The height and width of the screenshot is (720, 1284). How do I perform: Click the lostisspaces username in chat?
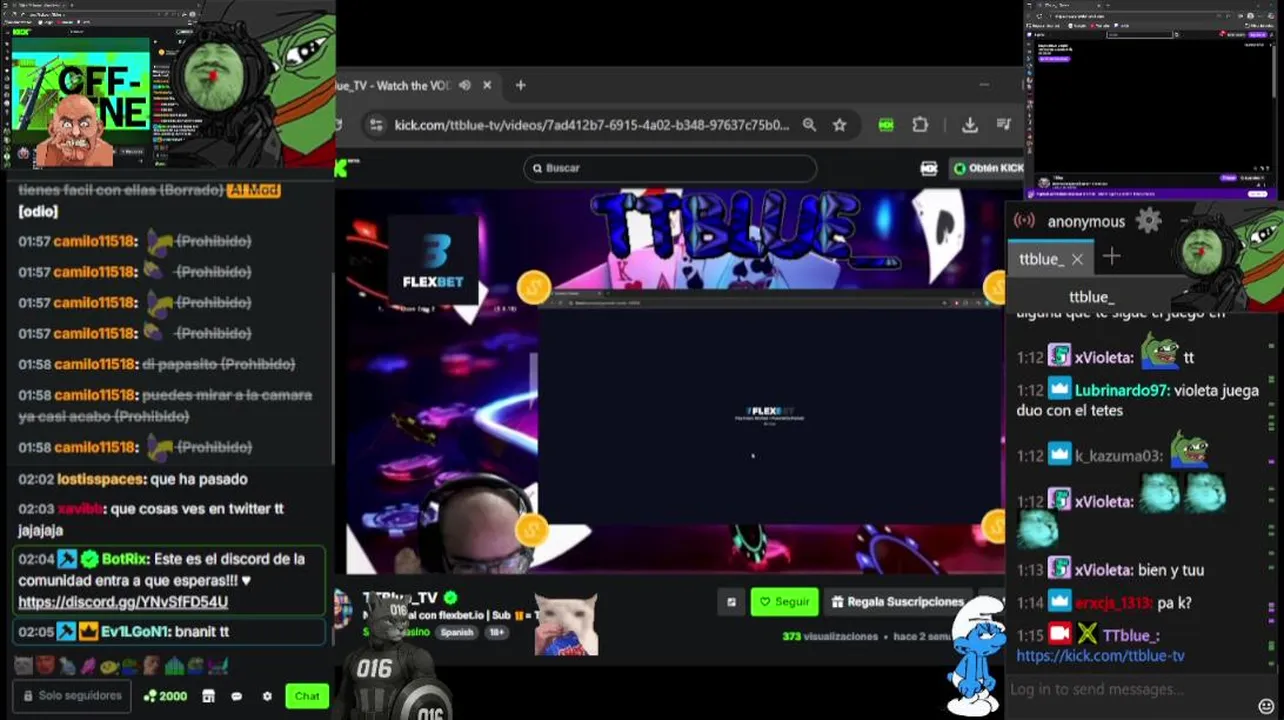101,479
